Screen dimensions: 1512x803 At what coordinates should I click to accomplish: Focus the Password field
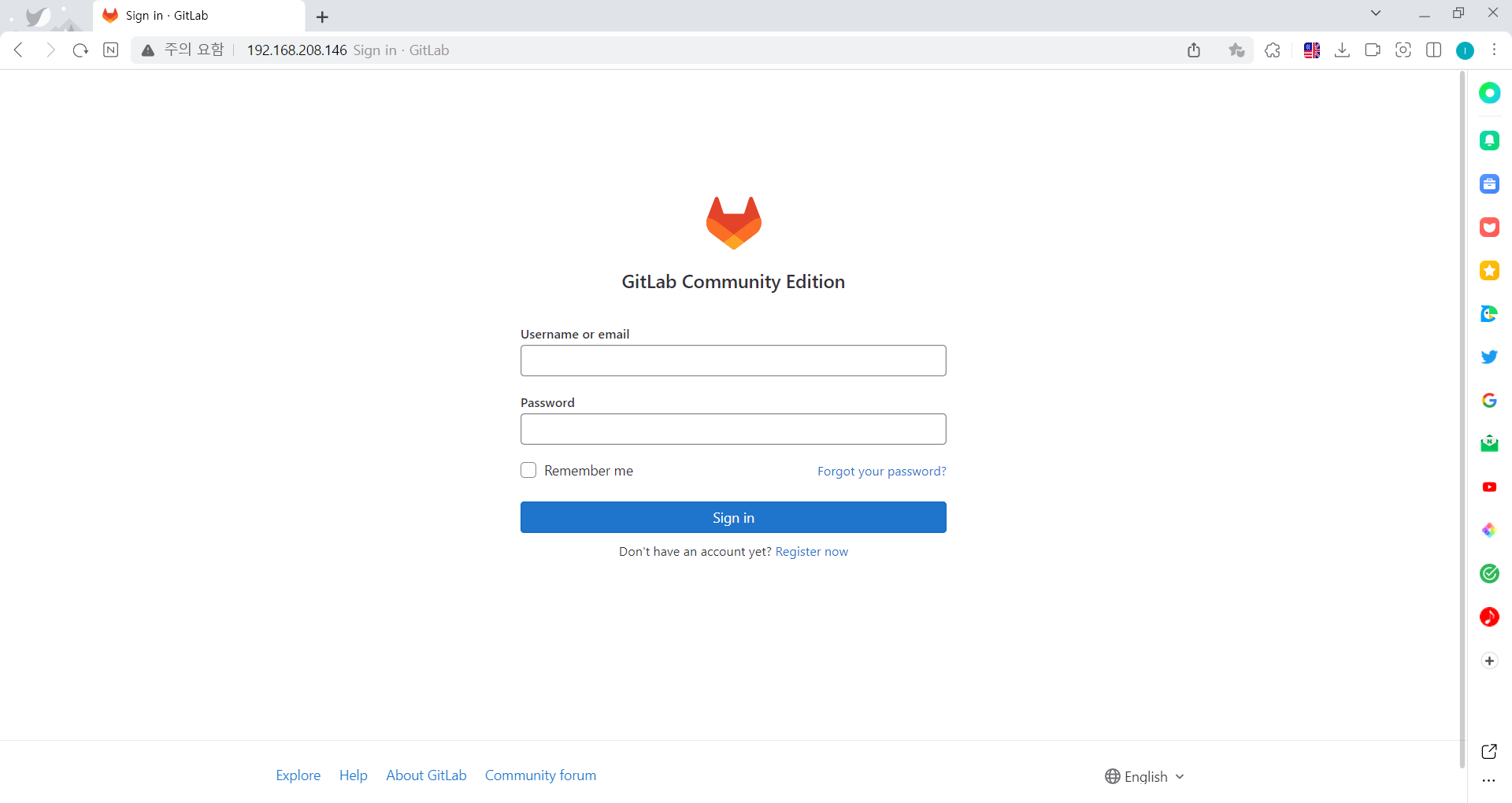733,429
